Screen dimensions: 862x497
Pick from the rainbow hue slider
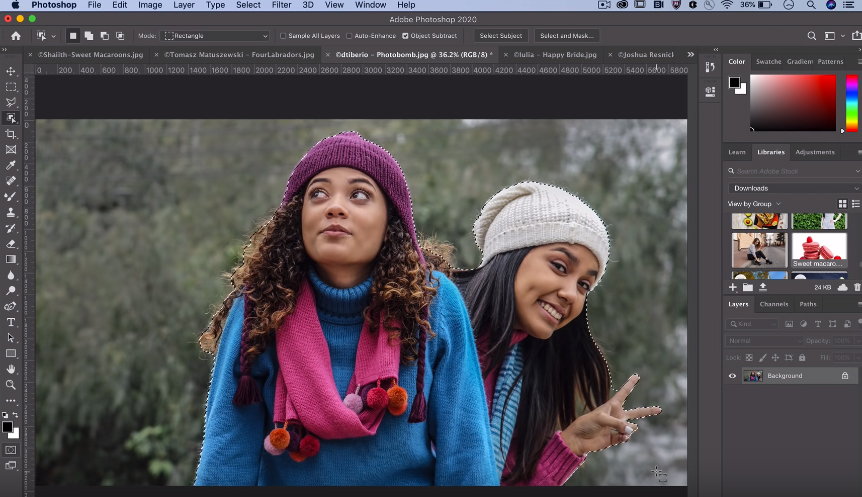coord(852,103)
